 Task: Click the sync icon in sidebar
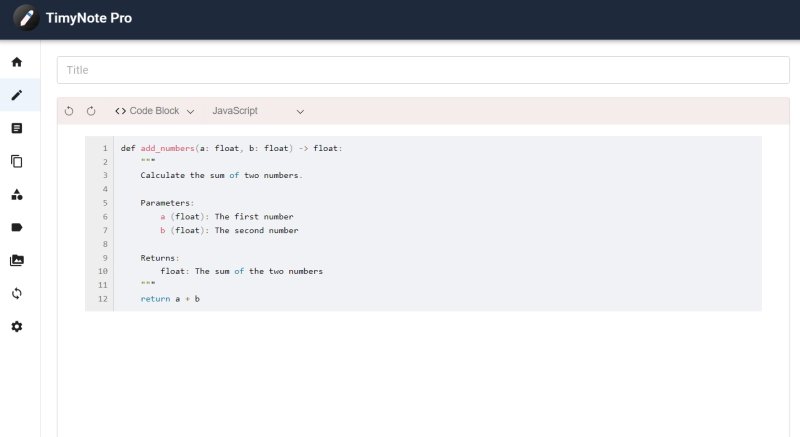[17, 293]
